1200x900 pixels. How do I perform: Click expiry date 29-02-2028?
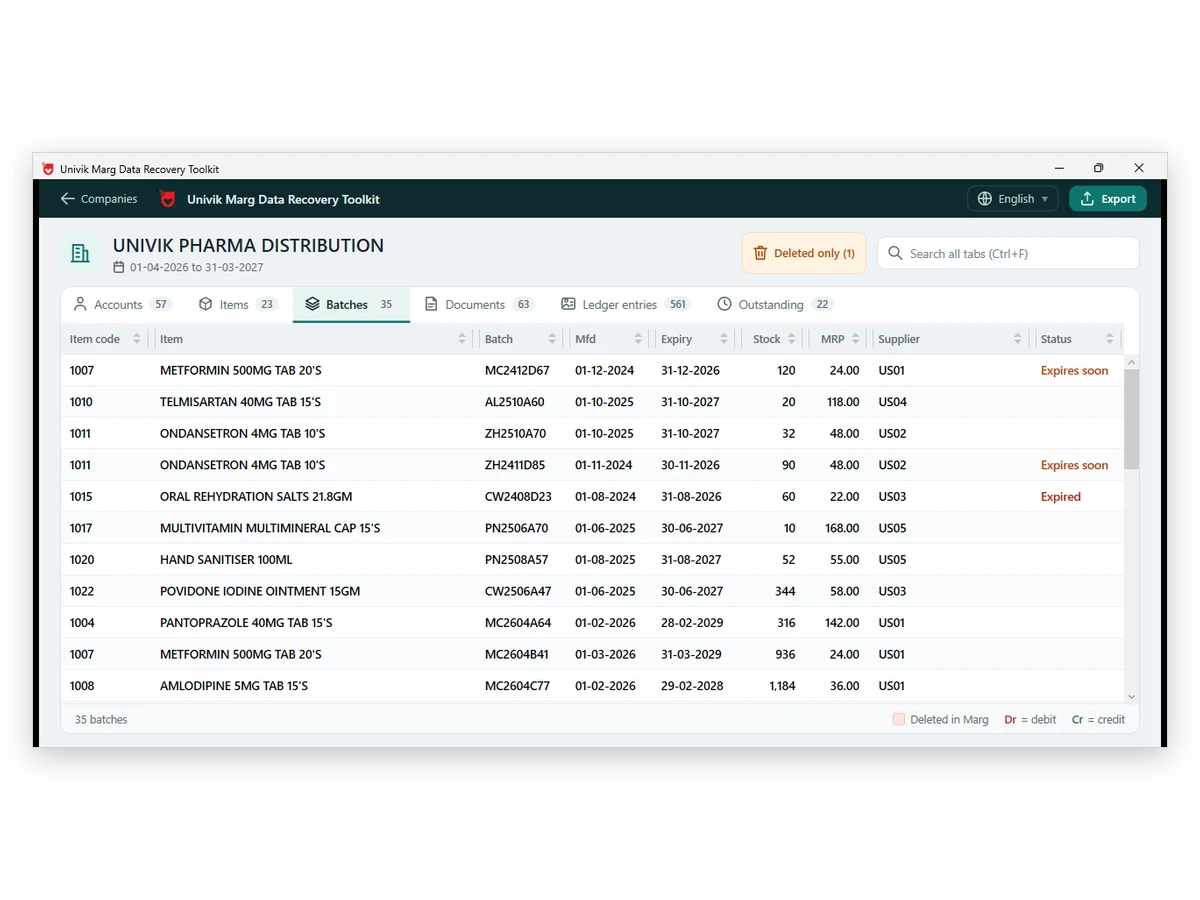click(692, 686)
